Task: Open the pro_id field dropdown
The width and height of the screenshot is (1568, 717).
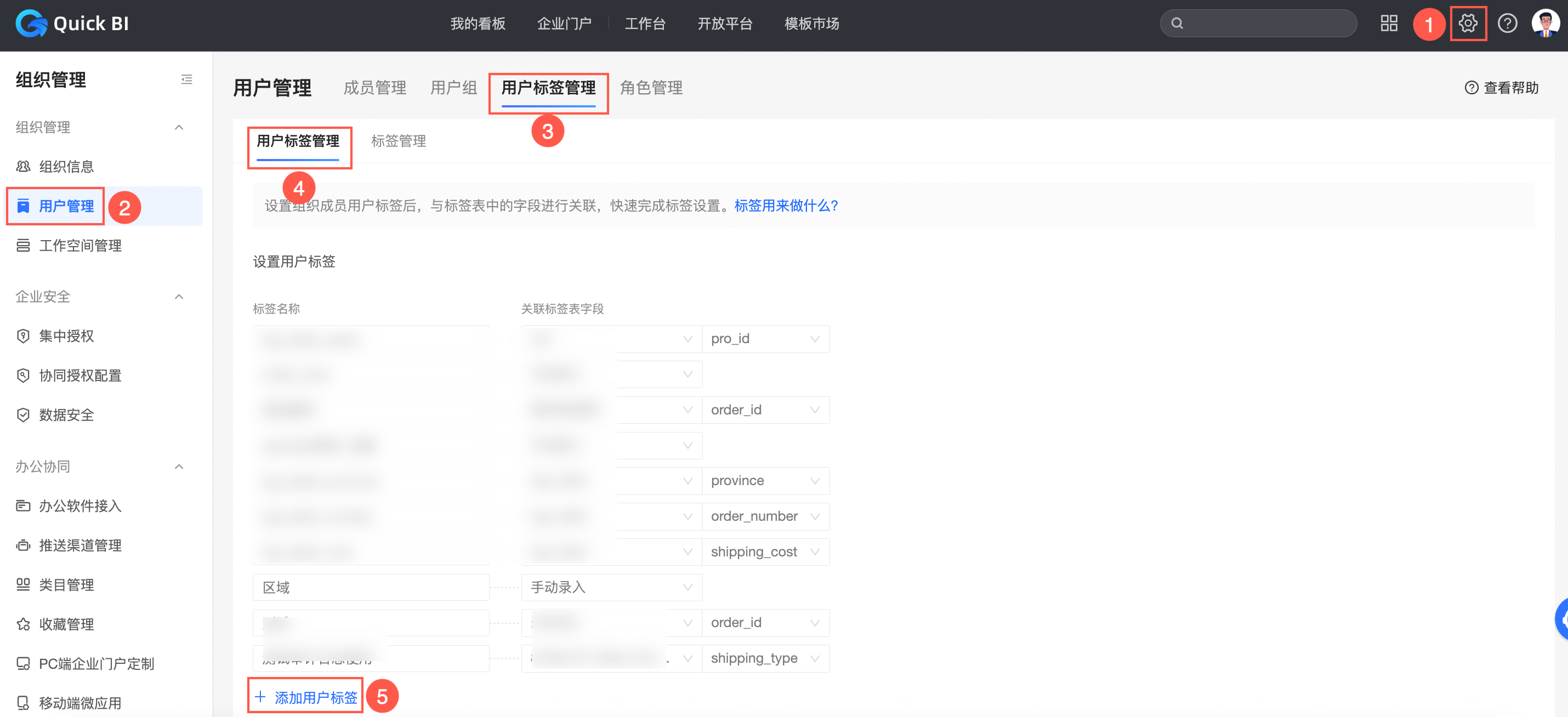Action: click(x=765, y=339)
